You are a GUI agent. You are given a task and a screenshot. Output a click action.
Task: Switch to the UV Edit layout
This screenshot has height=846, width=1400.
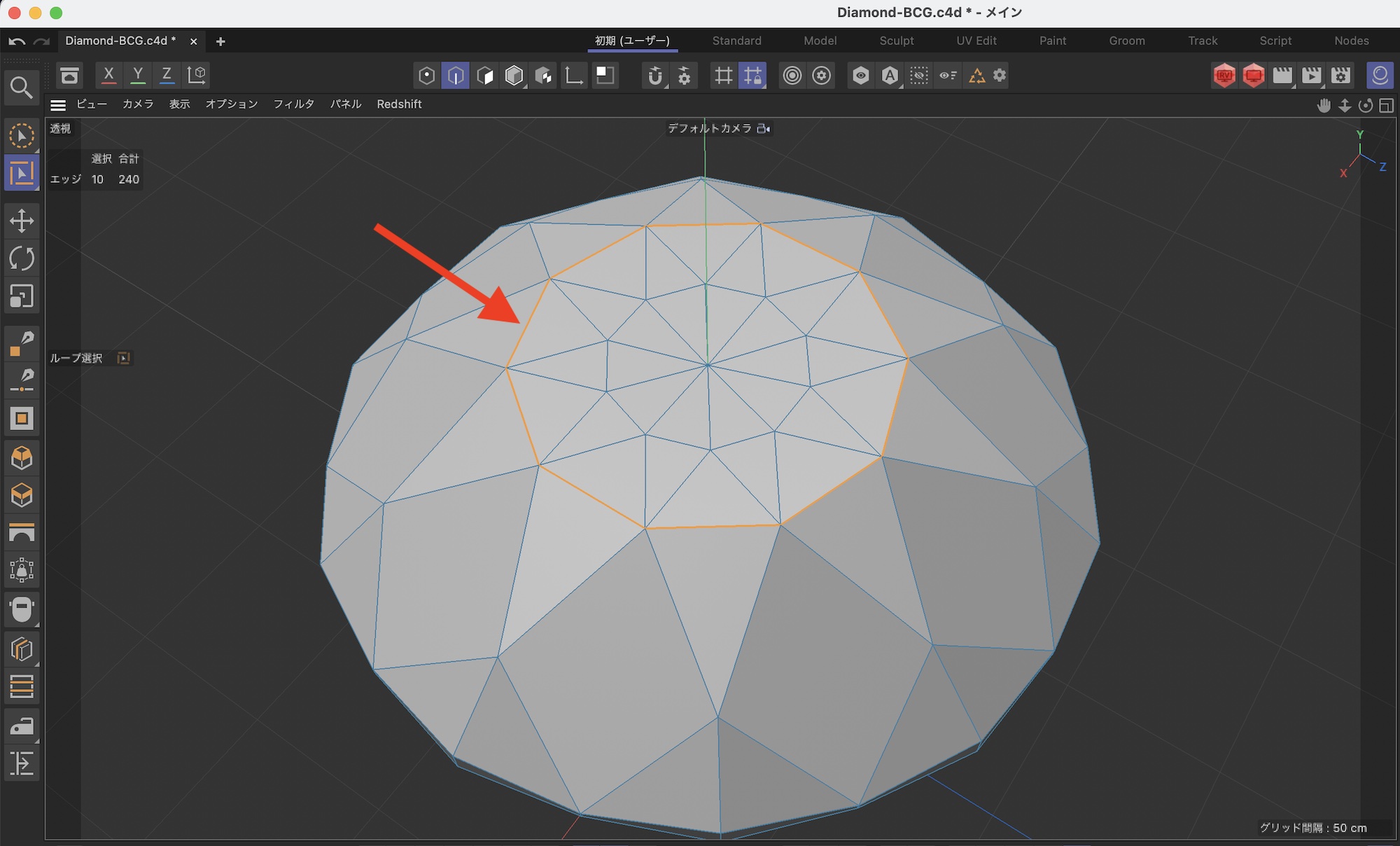tap(976, 41)
